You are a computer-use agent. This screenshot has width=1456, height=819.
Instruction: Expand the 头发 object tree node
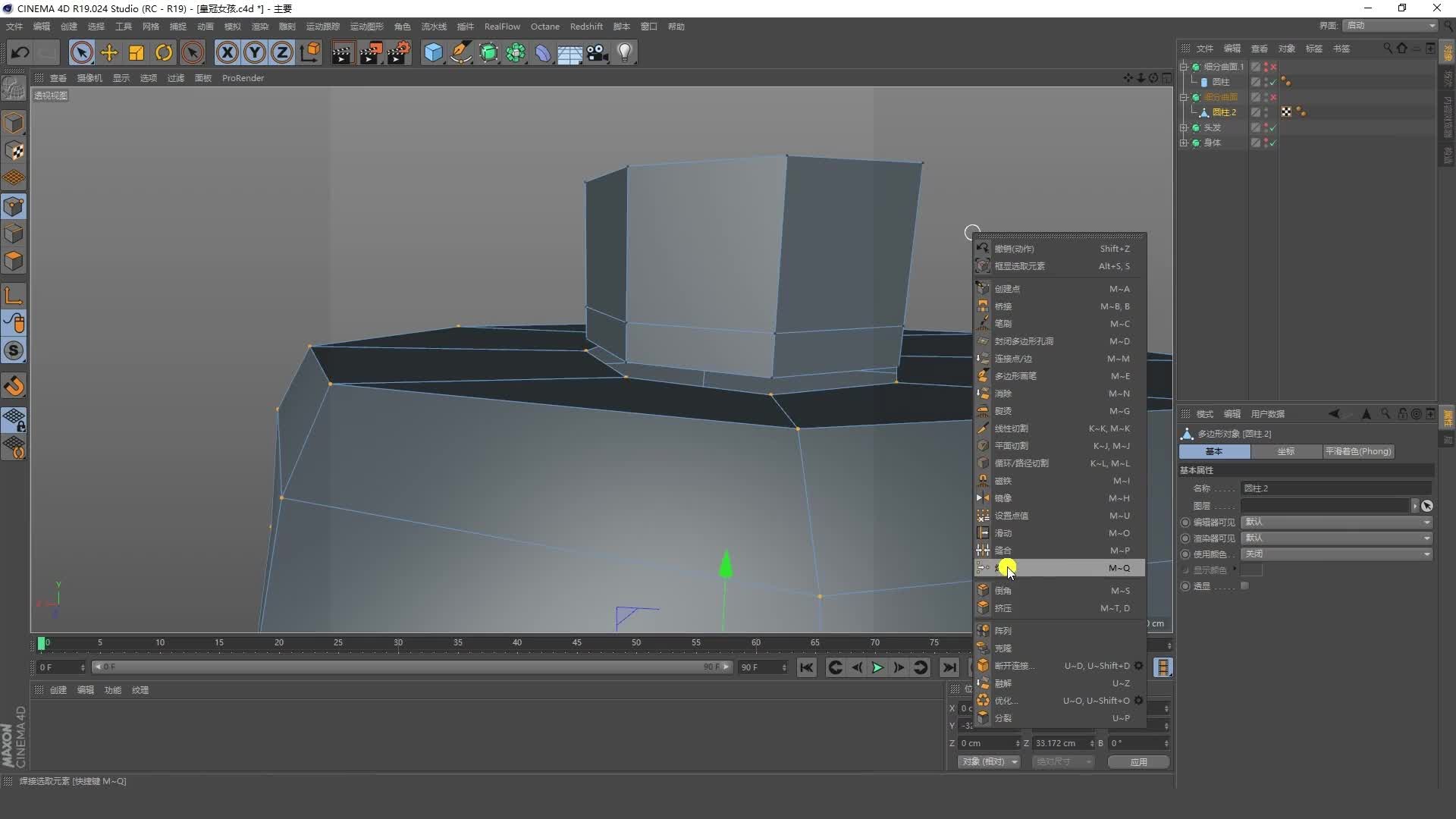(x=1184, y=127)
